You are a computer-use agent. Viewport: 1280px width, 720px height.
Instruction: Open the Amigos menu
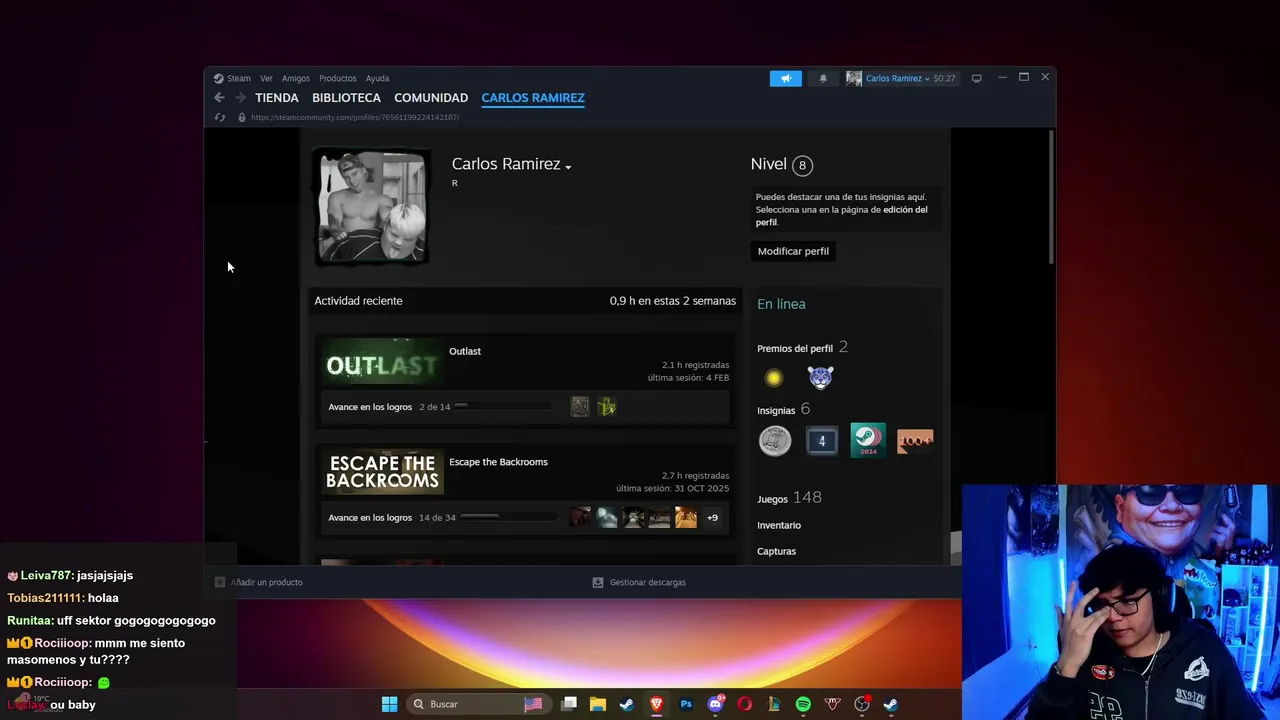295,78
